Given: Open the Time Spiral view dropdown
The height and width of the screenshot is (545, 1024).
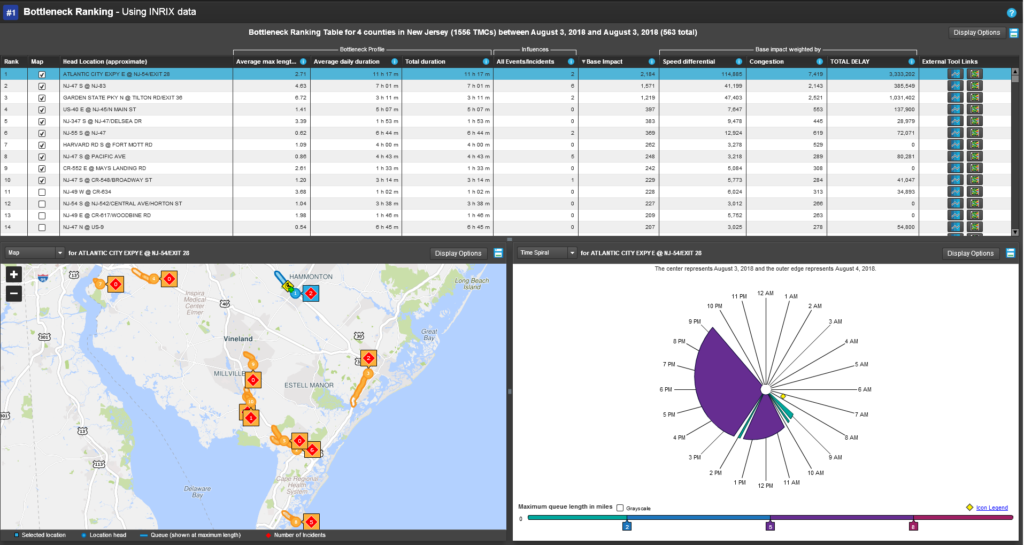Looking at the screenshot, I should coord(545,254).
